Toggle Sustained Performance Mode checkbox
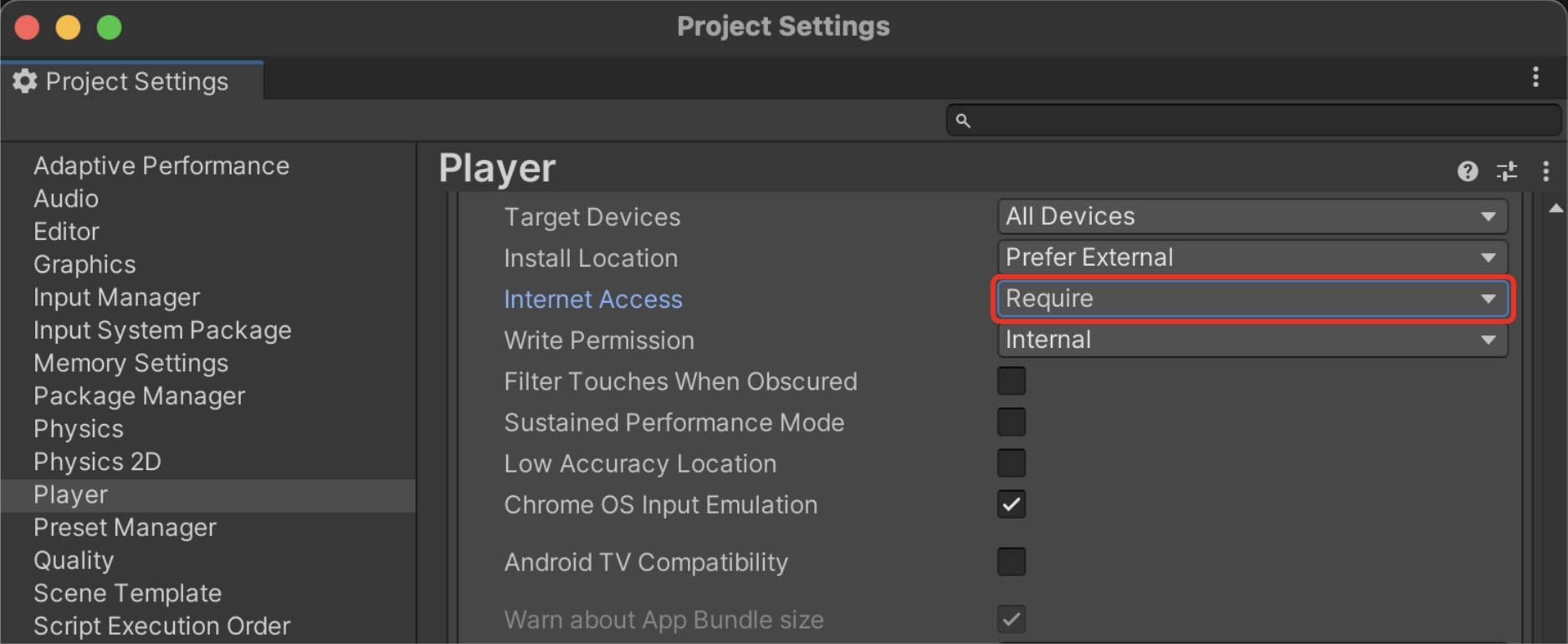This screenshot has width=1568, height=644. click(x=1012, y=422)
